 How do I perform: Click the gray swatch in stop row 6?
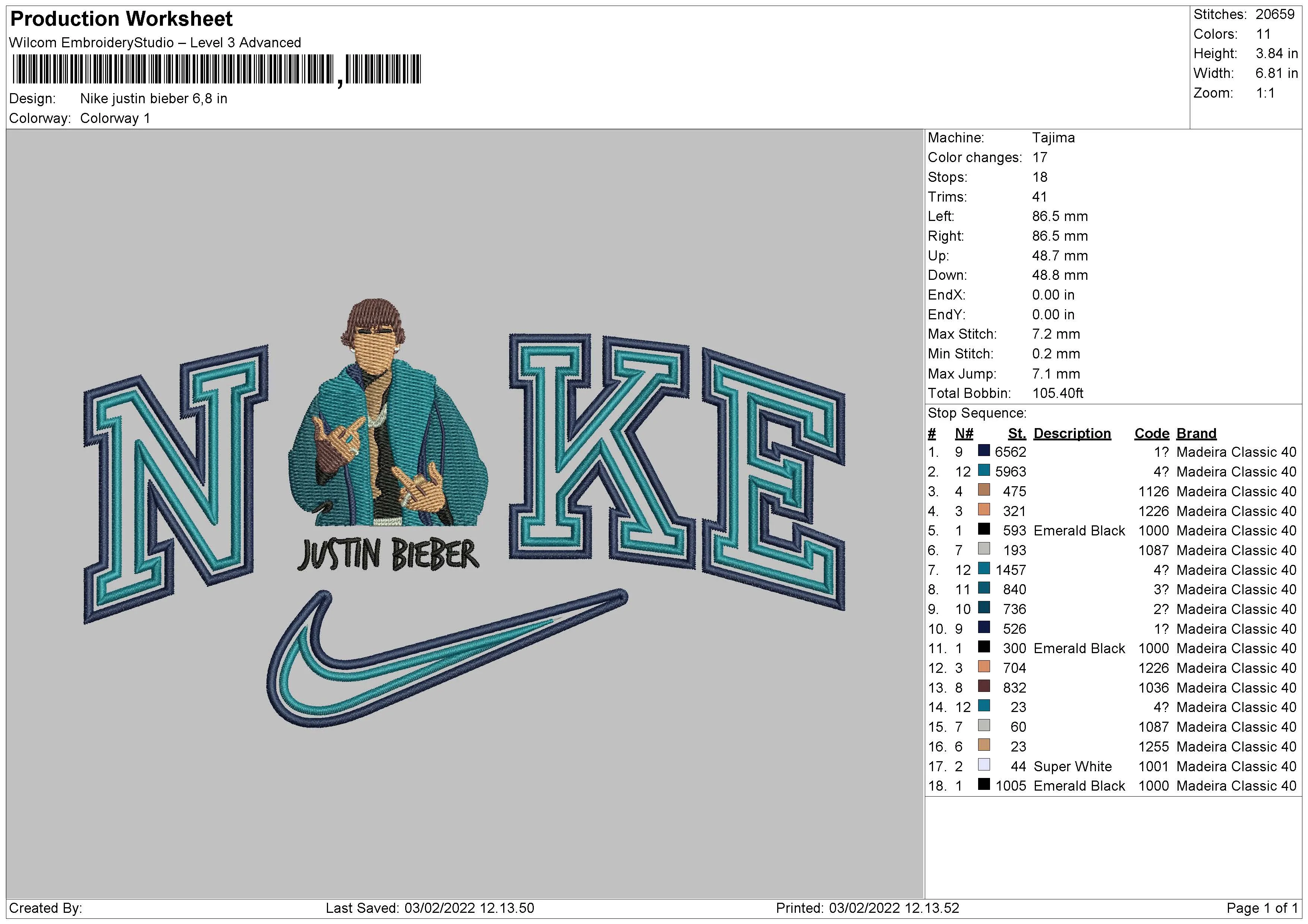tap(984, 549)
